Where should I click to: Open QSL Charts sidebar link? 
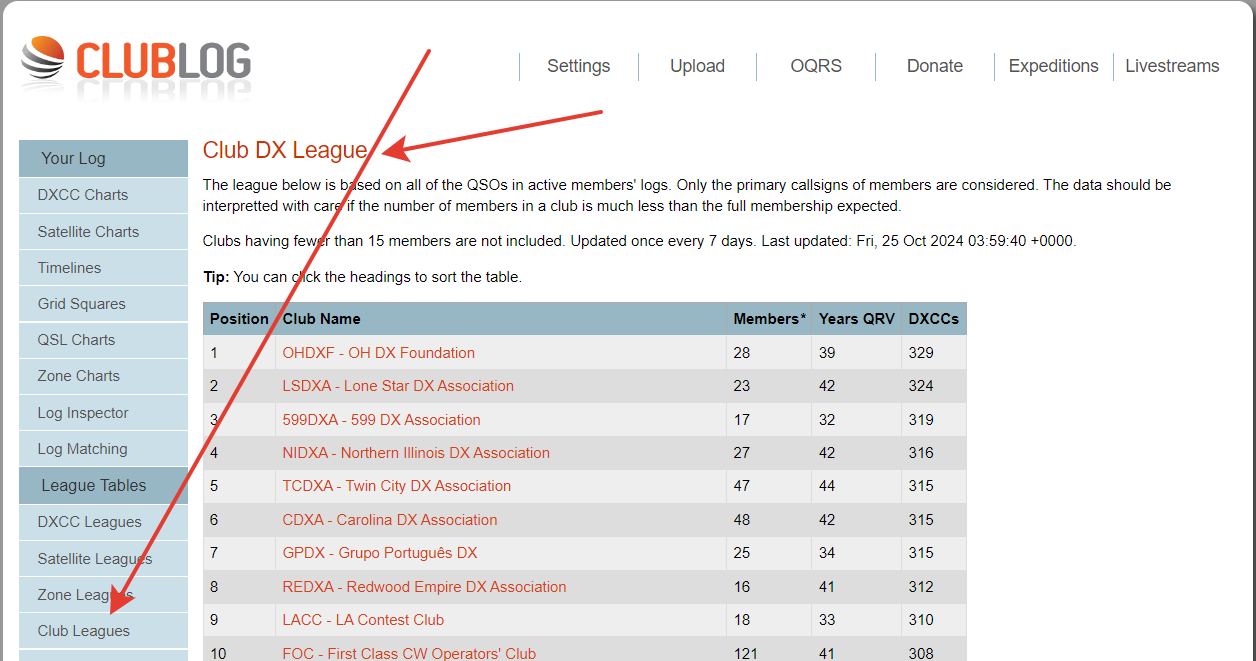(x=103, y=340)
